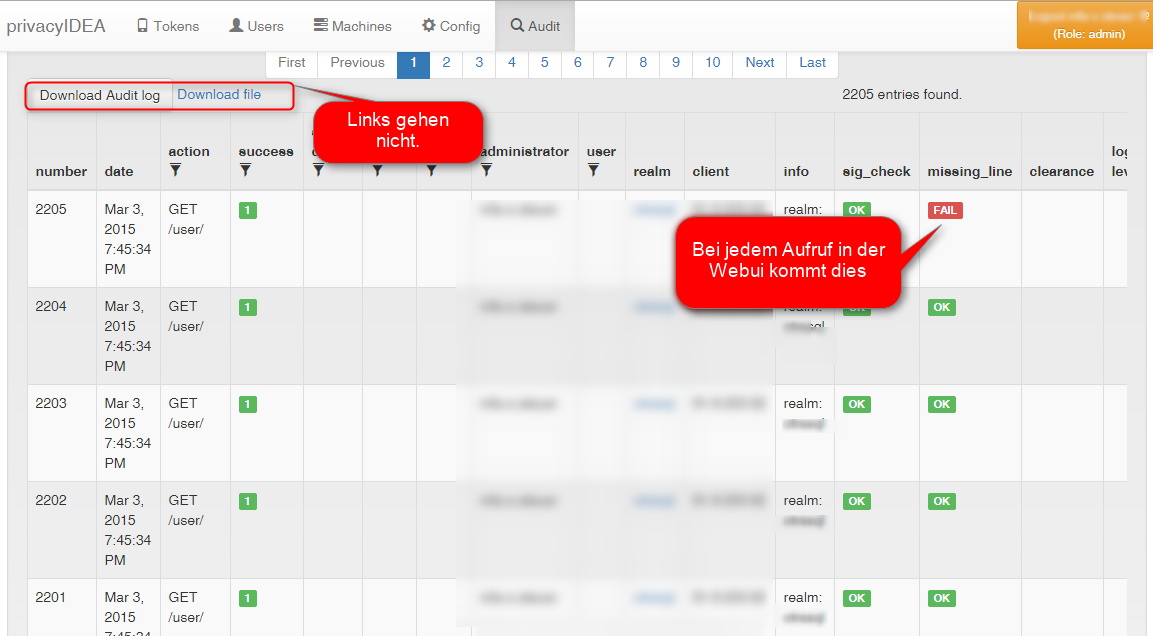Jump to Last page

(x=813, y=63)
